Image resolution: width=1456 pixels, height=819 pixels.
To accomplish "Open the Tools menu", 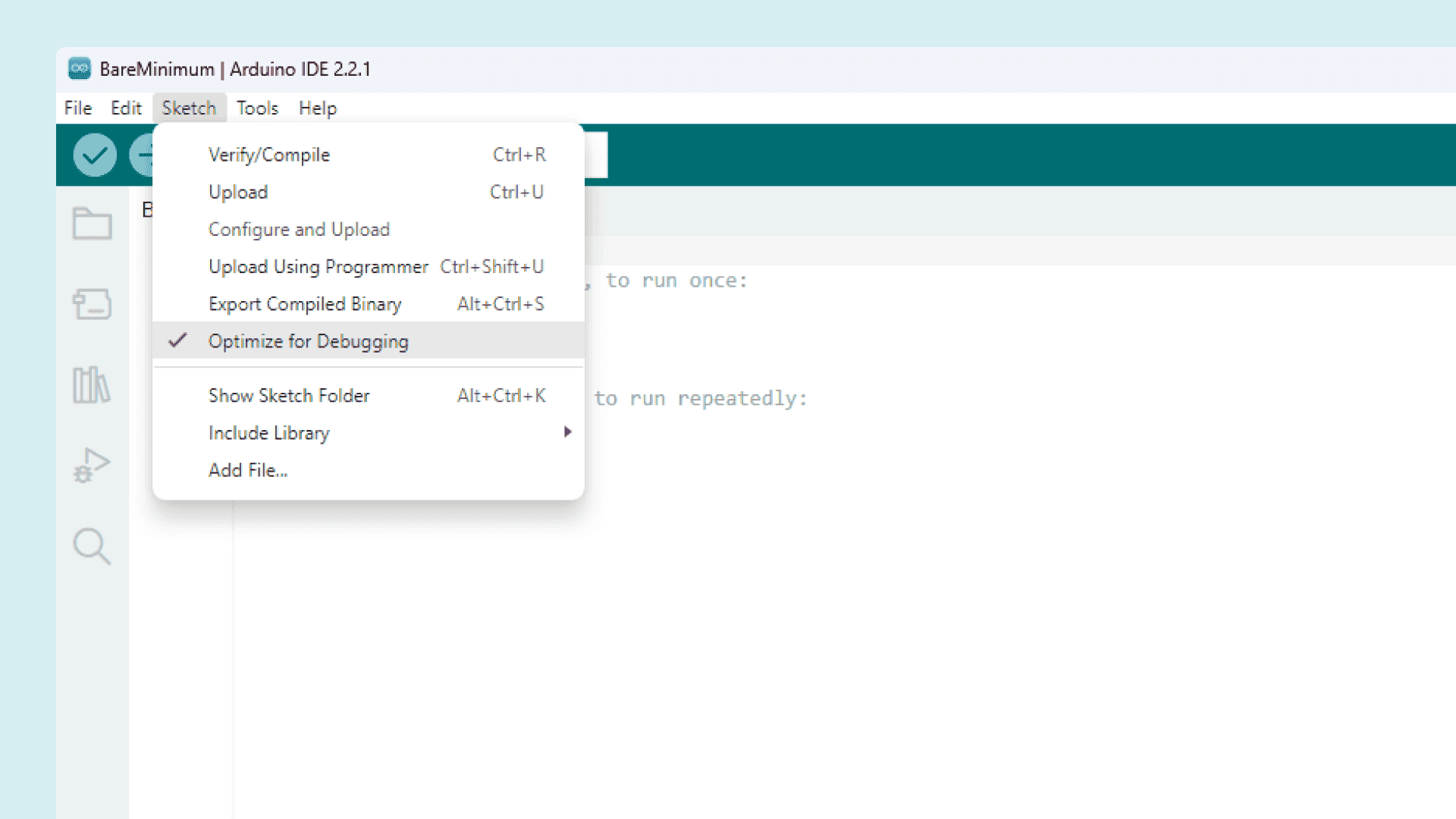I will [257, 108].
